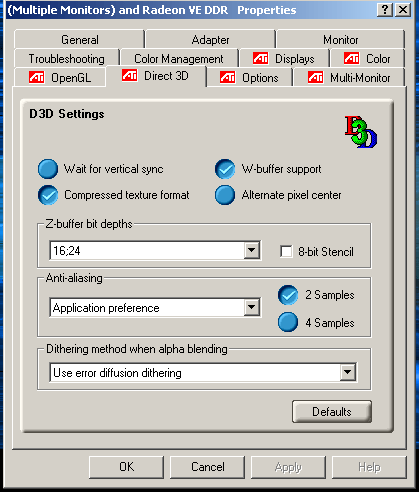Screen dimensions: 419x492
Task: Toggle Alternate pixel center option
Action: [225, 195]
